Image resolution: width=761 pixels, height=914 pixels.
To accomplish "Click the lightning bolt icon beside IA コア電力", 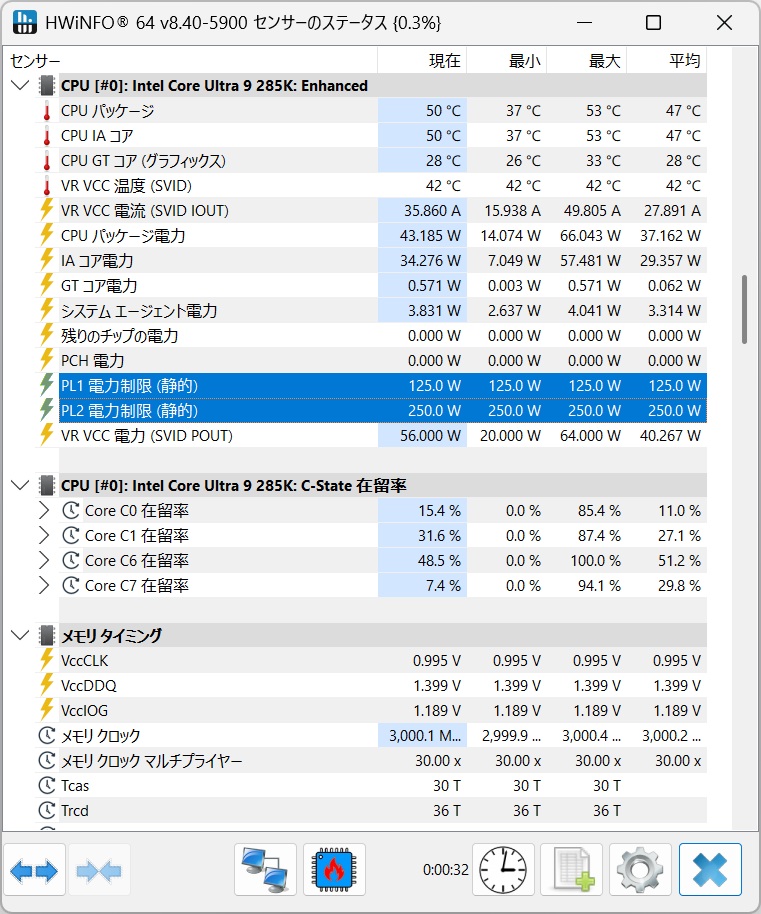I will coord(44,260).
